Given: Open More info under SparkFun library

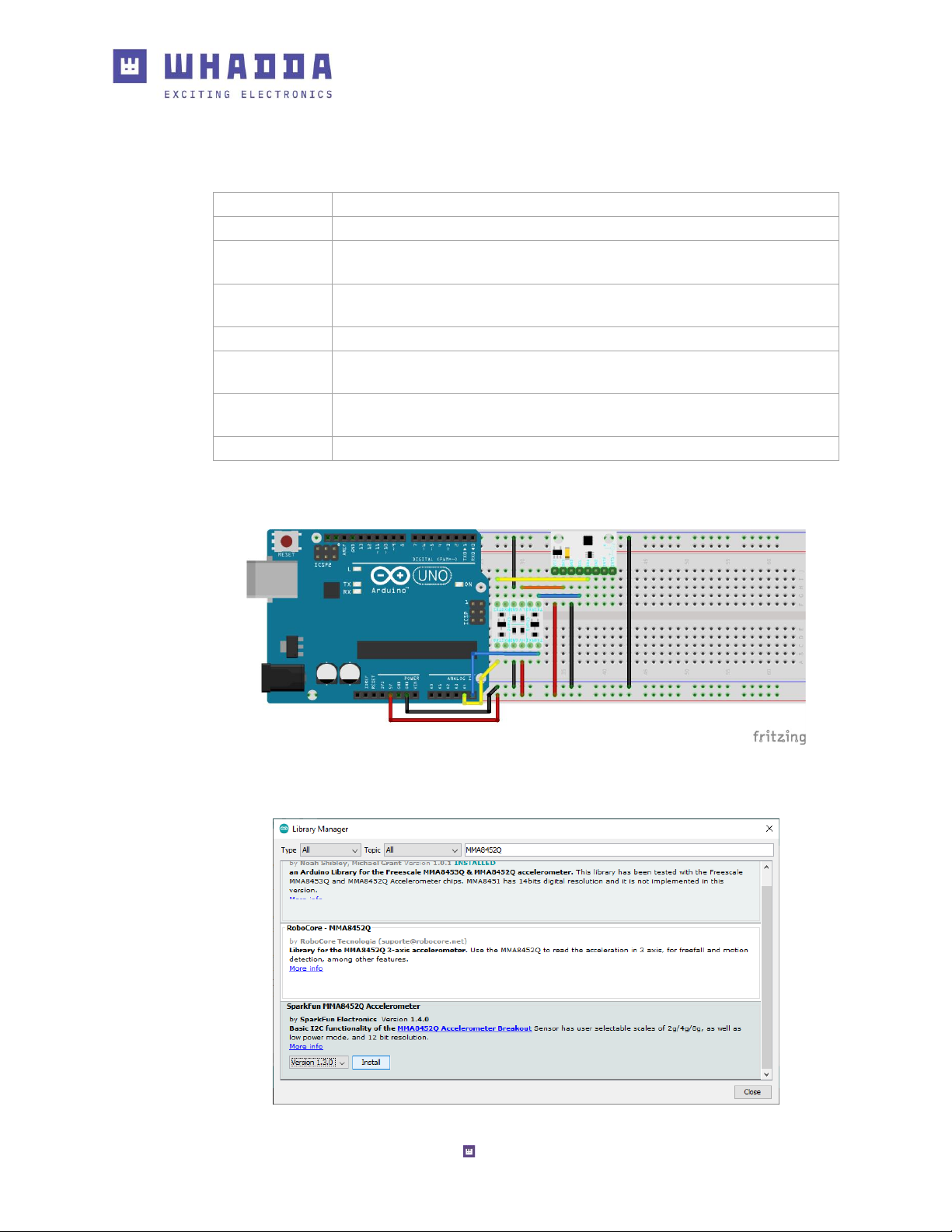Looking at the screenshot, I should pyautogui.click(x=306, y=1046).
